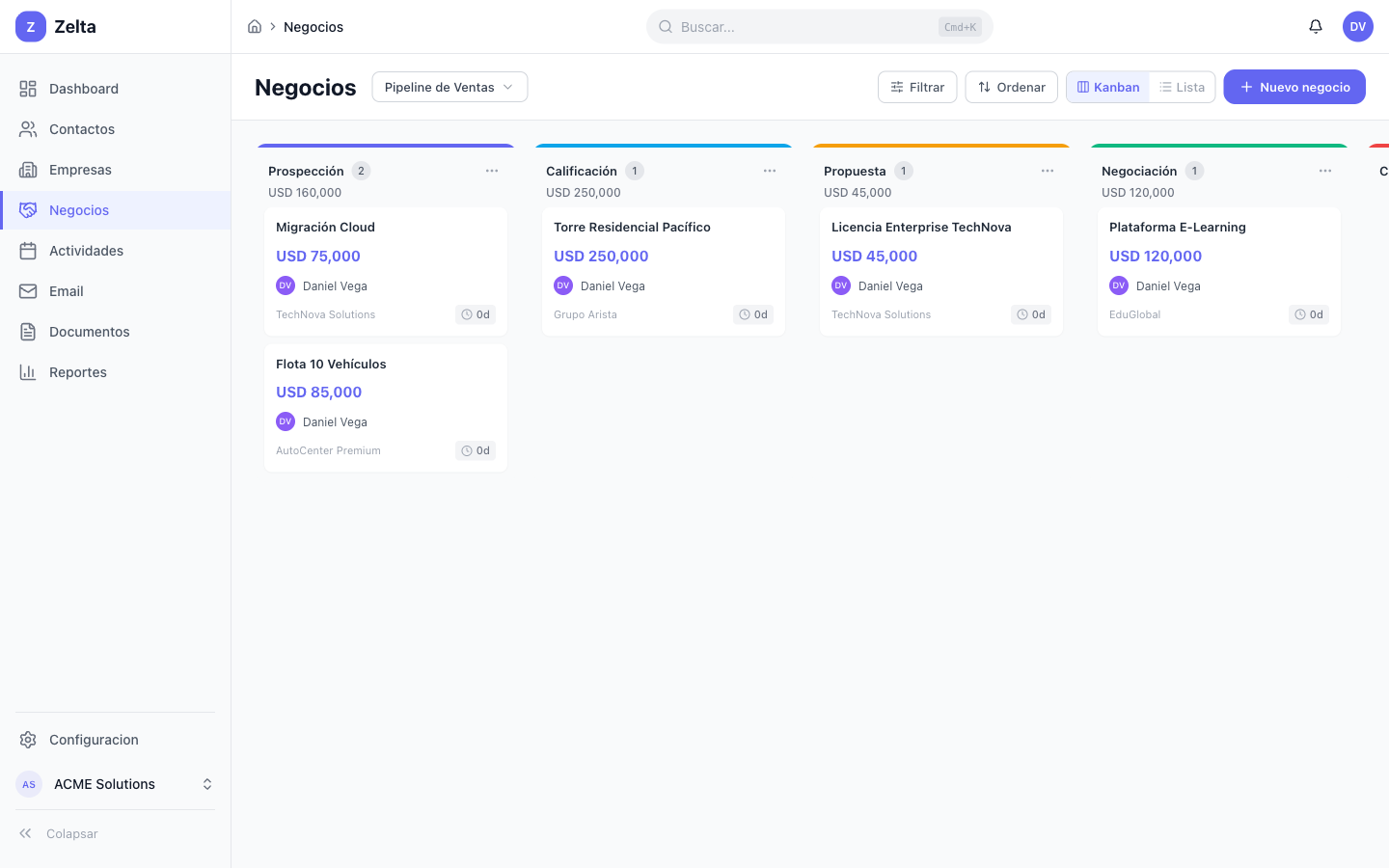Switch to Kanban view

pyautogui.click(x=1107, y=87)
